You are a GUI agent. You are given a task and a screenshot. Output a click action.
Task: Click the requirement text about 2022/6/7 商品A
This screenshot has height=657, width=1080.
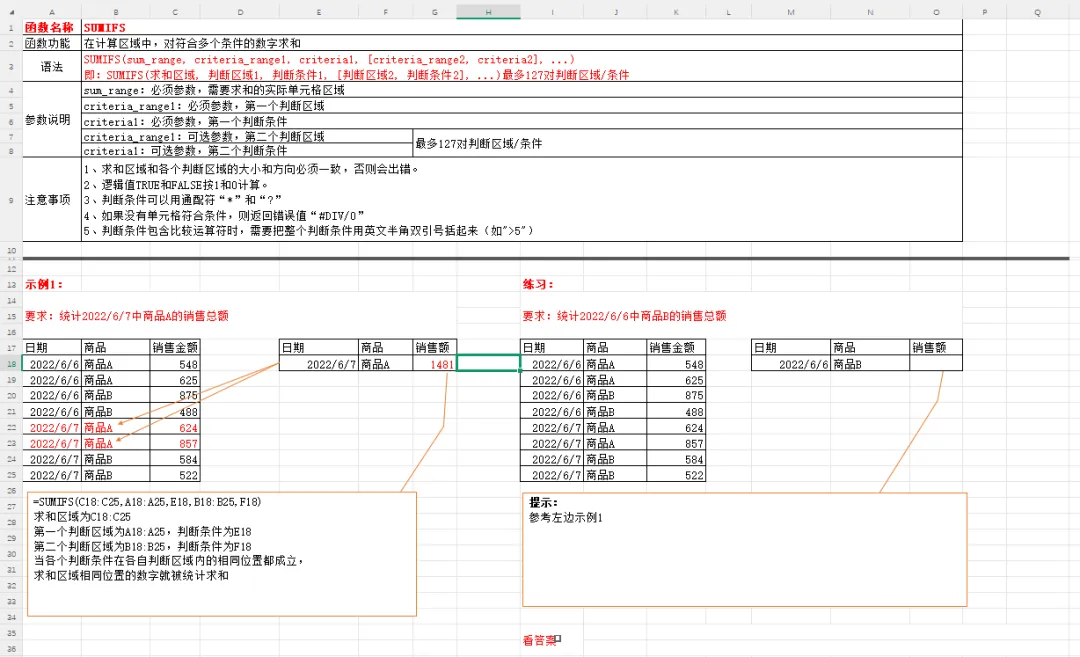click(127, 315)
